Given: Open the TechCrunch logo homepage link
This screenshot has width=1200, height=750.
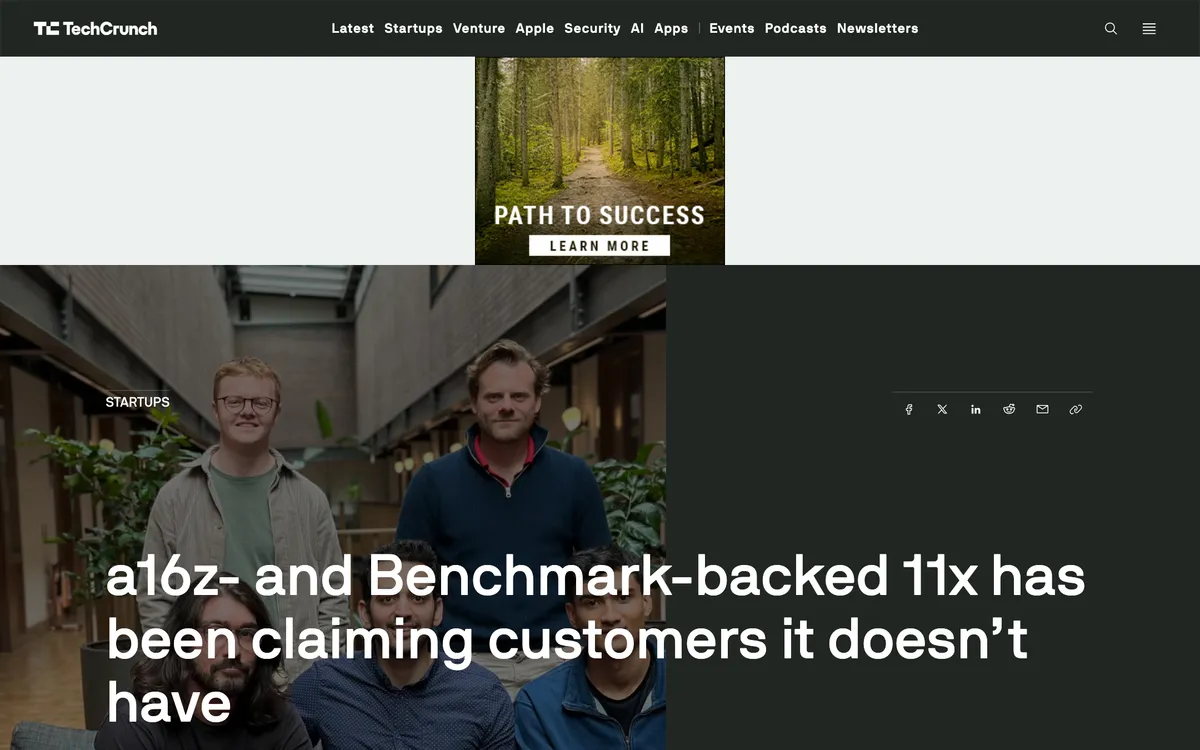Looking at the screenshot, I should pos(95,28).
